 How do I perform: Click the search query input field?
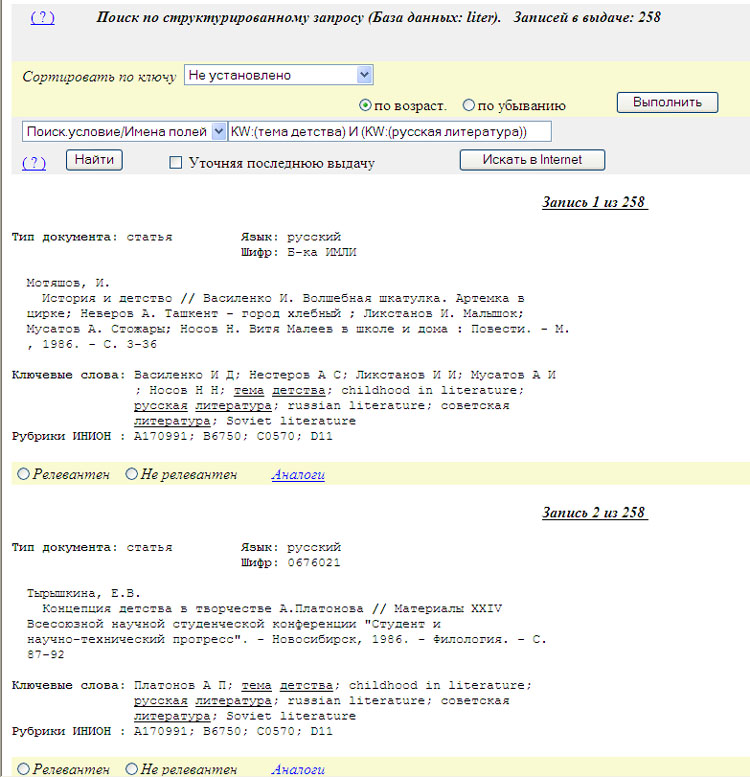pyautogui.click(x=389, y=131)
